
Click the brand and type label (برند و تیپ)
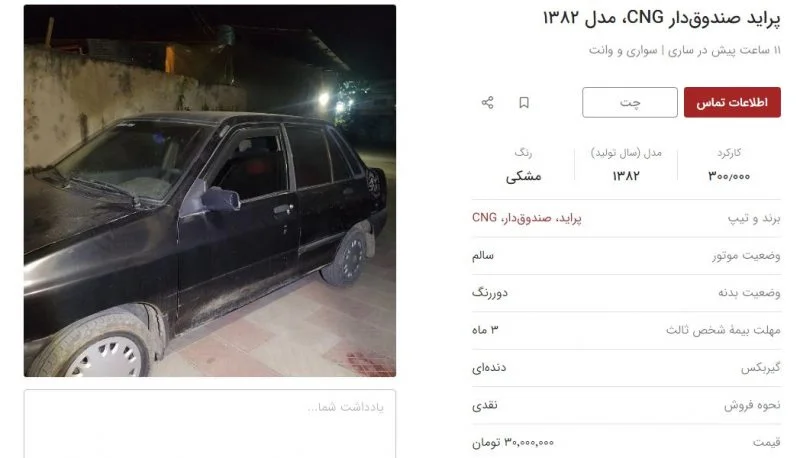point(754,218)
